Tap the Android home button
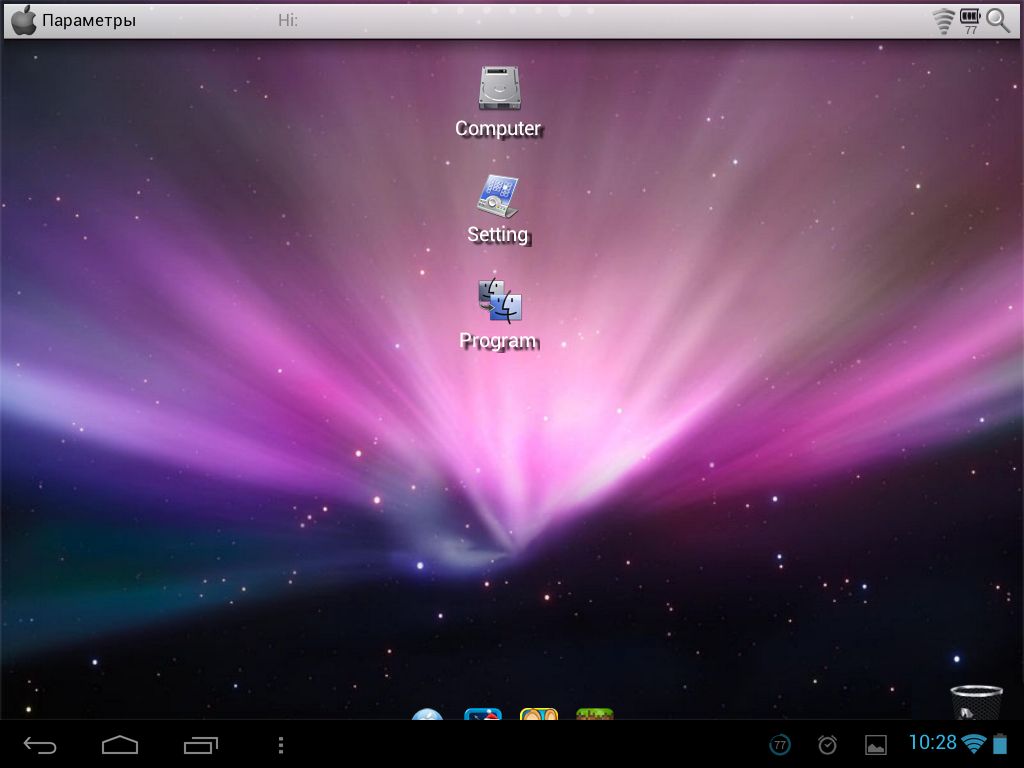 coord(120,744)
